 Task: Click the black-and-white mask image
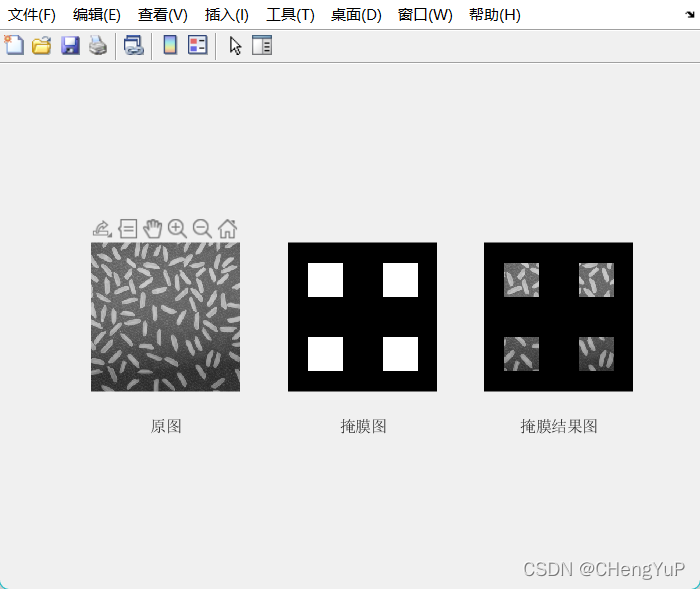[362, 317]
